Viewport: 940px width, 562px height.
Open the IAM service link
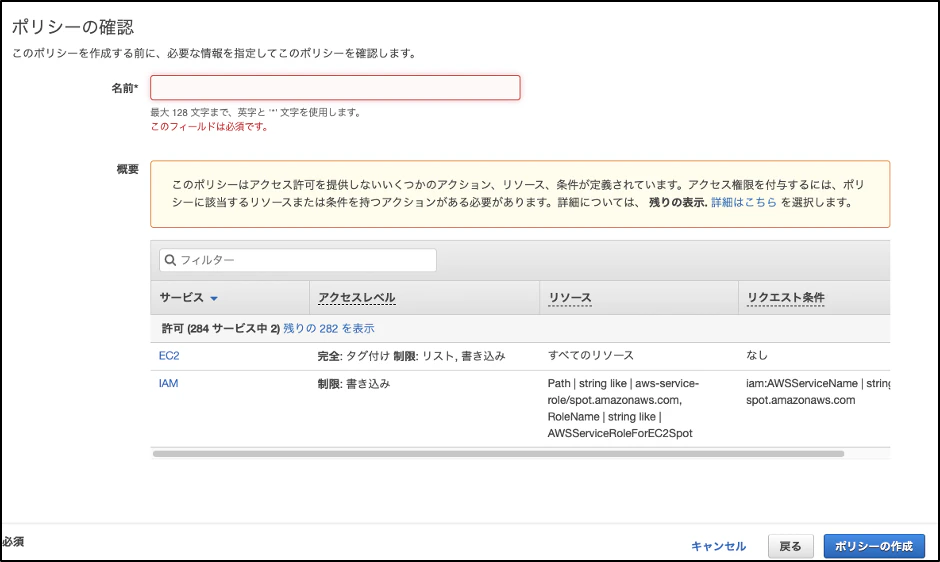click(168, 383)
